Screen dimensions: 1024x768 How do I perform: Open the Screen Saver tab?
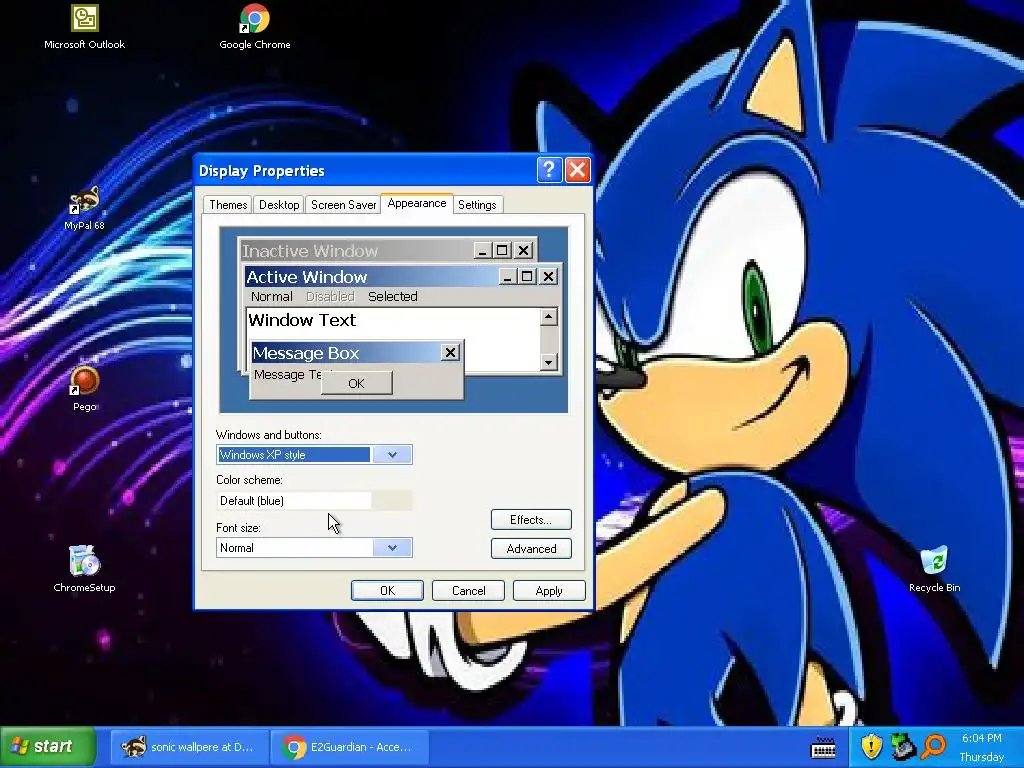(x=344, y=204)
